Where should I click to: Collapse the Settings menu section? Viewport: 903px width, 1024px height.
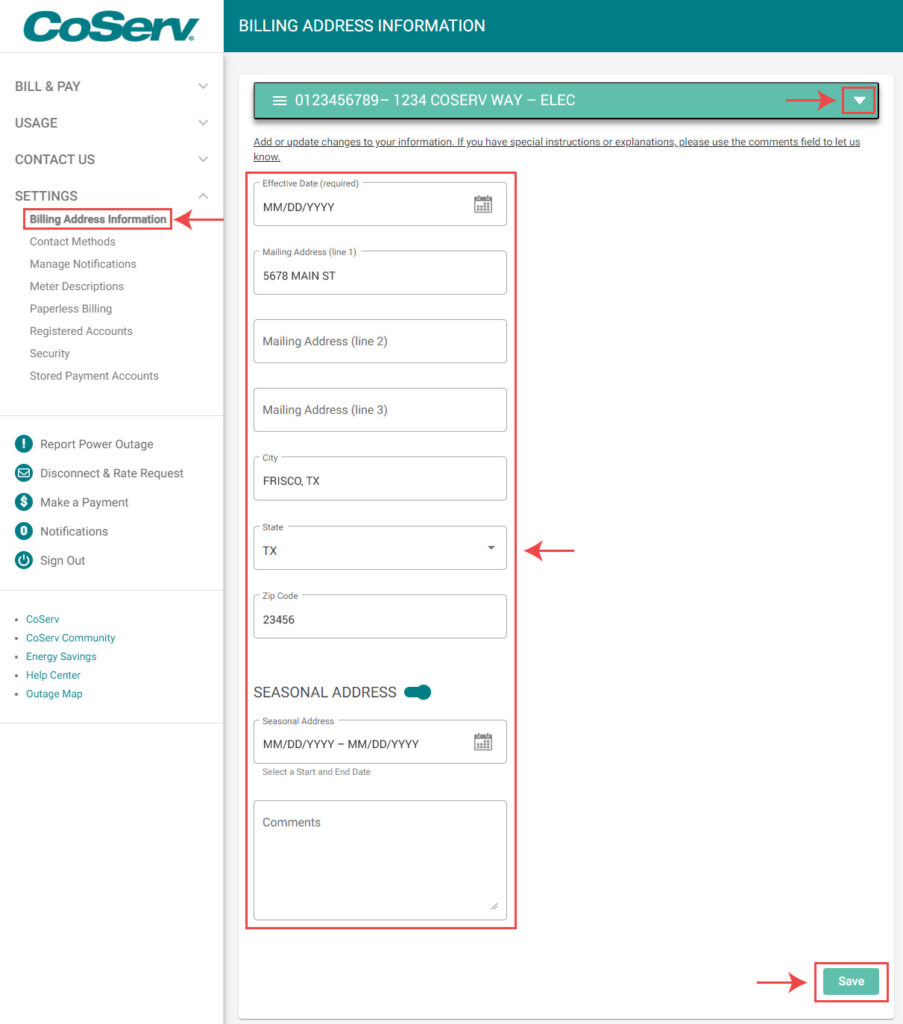coord(203,196)
